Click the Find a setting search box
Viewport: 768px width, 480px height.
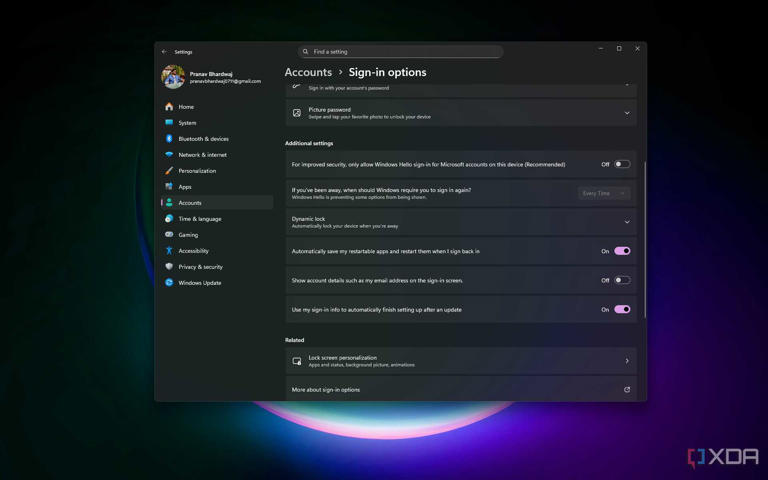tap(401, 51)
